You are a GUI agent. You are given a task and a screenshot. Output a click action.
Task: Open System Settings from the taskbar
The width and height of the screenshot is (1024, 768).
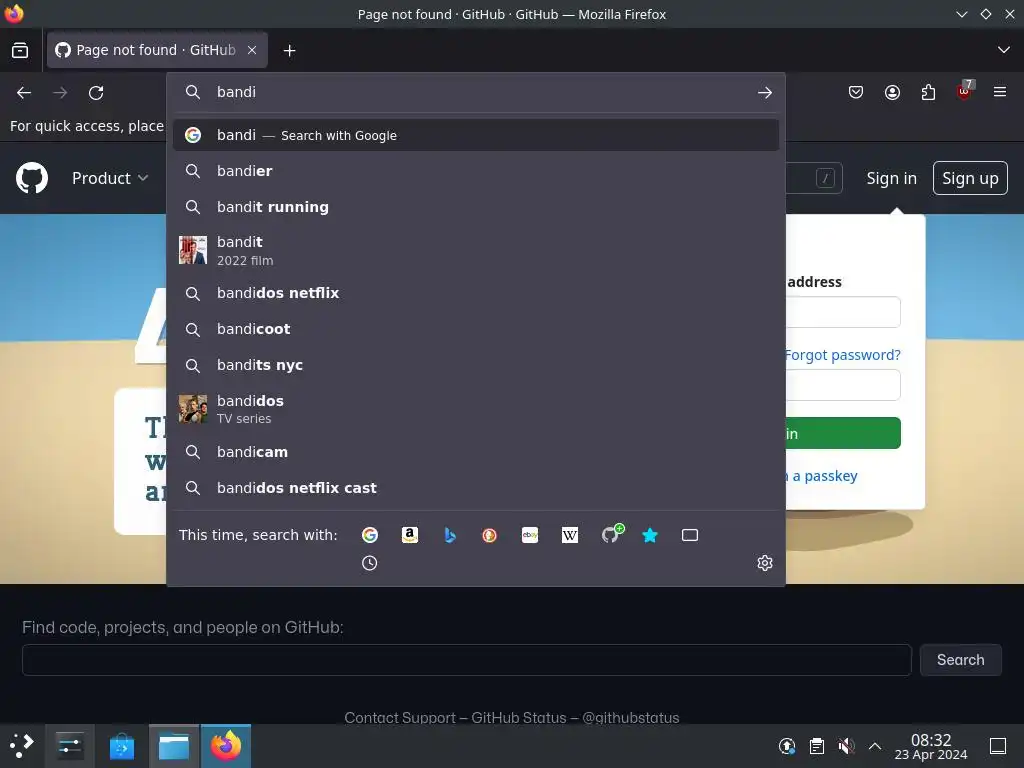(x=70, y=746)
